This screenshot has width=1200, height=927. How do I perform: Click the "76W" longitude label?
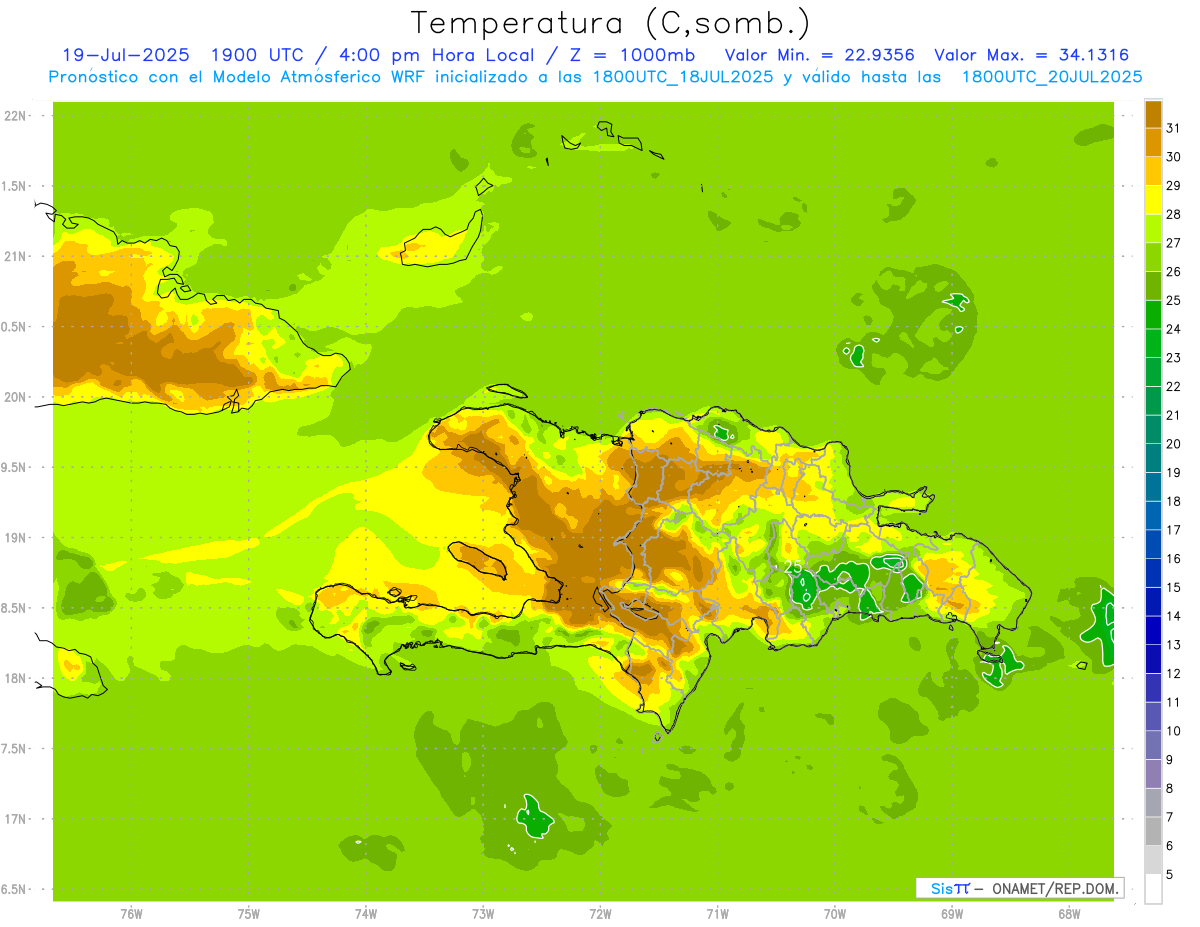pyautogui.click(x=131, y=913)
